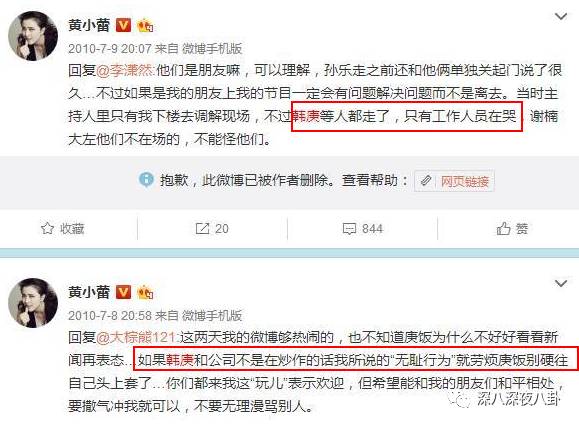This screenshot has height=424, width=579.
Task: Click the V verified badge on second post
Action: point(123,292)
